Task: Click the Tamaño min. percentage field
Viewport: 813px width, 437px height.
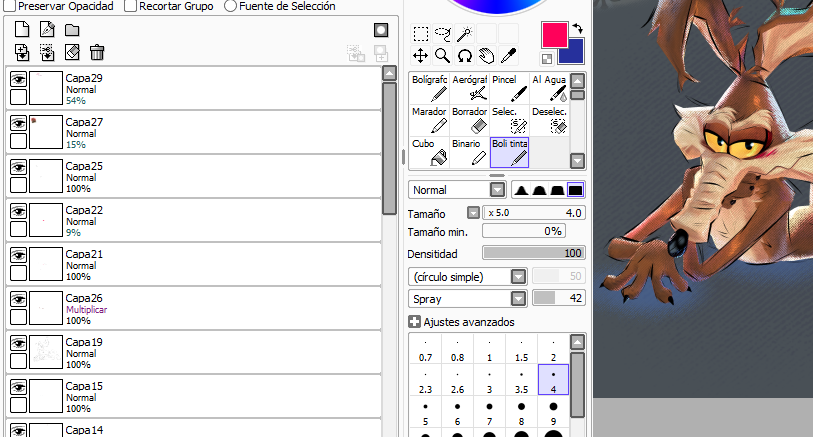Action: pyautogui.click(x=524, y=231)
